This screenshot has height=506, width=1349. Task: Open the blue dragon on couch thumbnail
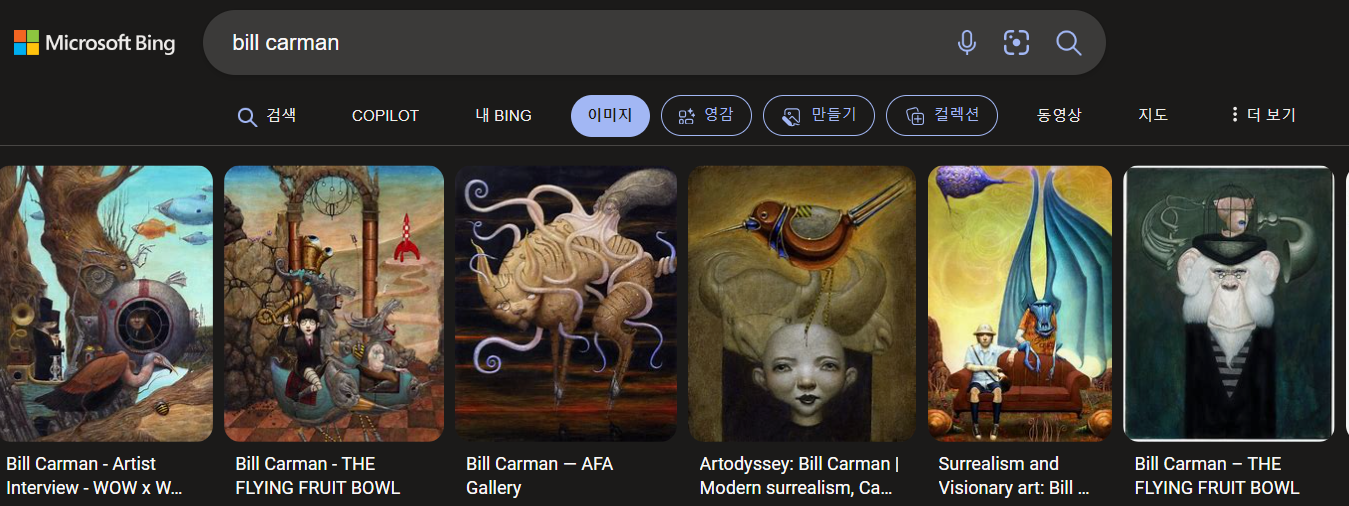click(1020, 303)
